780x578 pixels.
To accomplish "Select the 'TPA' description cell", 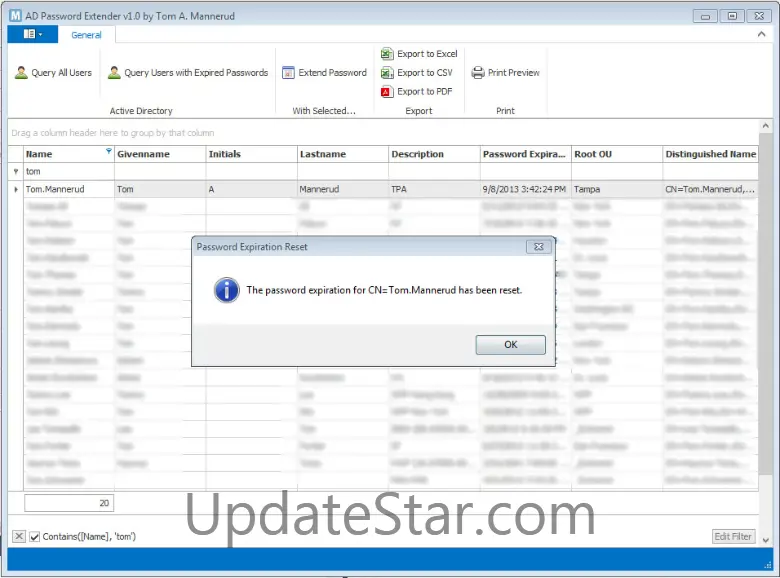I will tap(434, 190).
